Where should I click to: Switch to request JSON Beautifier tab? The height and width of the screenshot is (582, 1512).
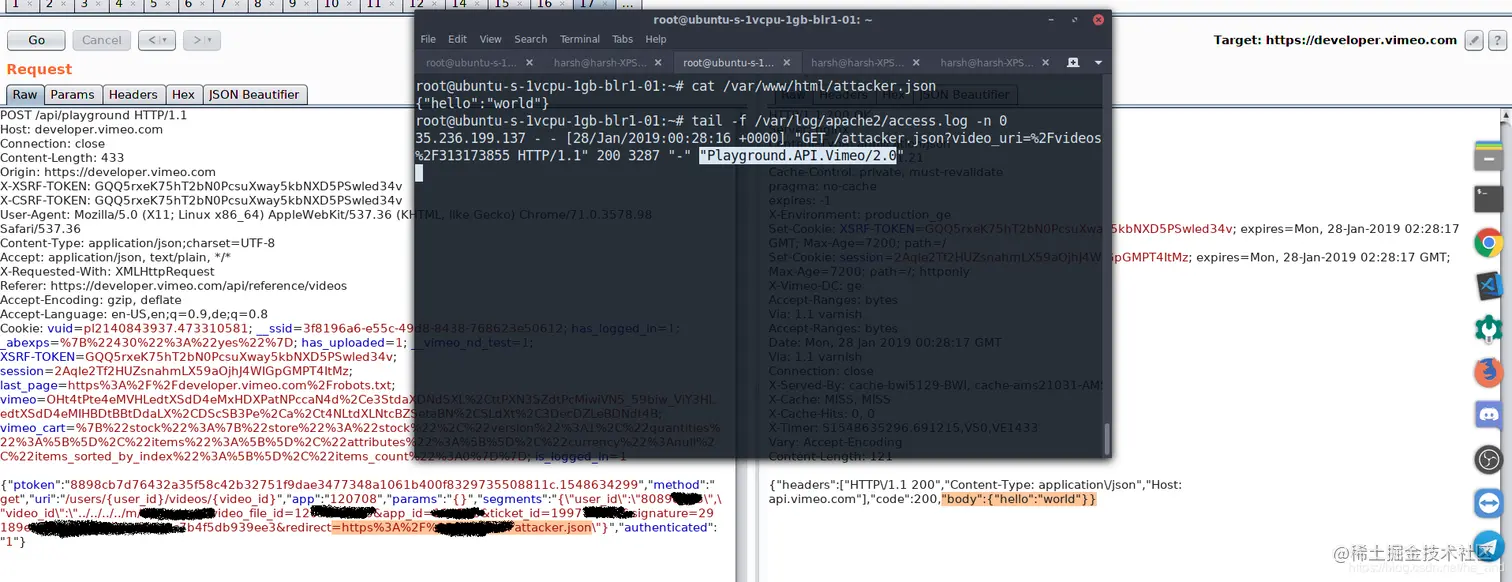pyautogui.click(x=254, y=94)
